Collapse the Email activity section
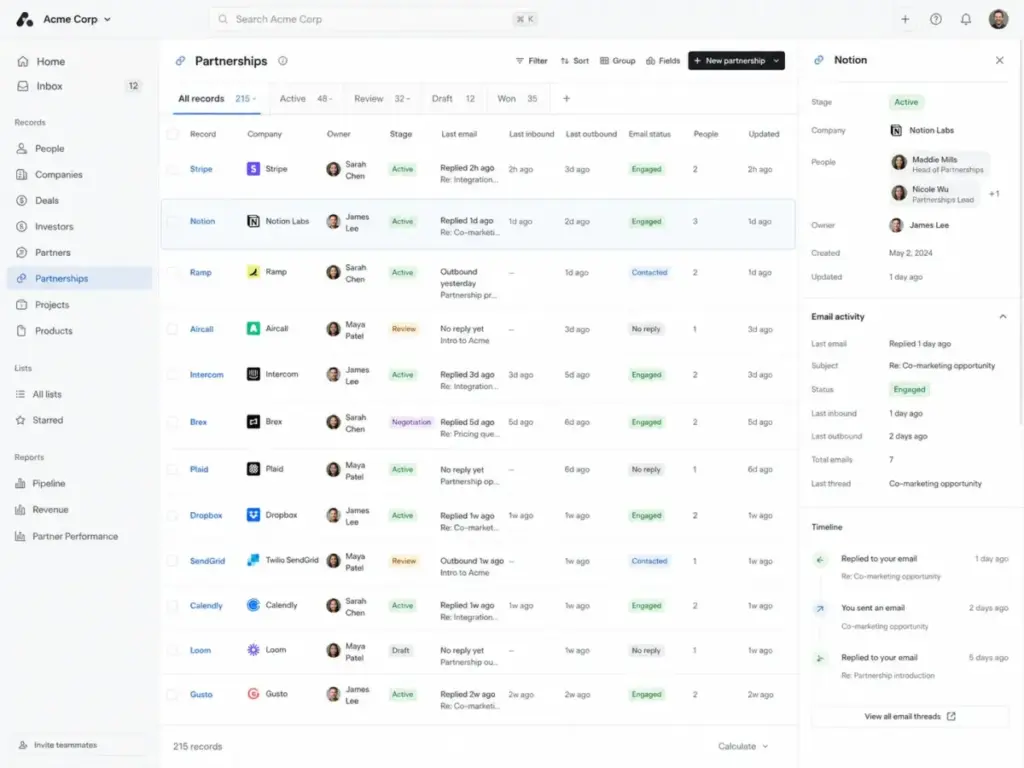1024x768 pixels. pyautogui.click(x=1002, y=317)
